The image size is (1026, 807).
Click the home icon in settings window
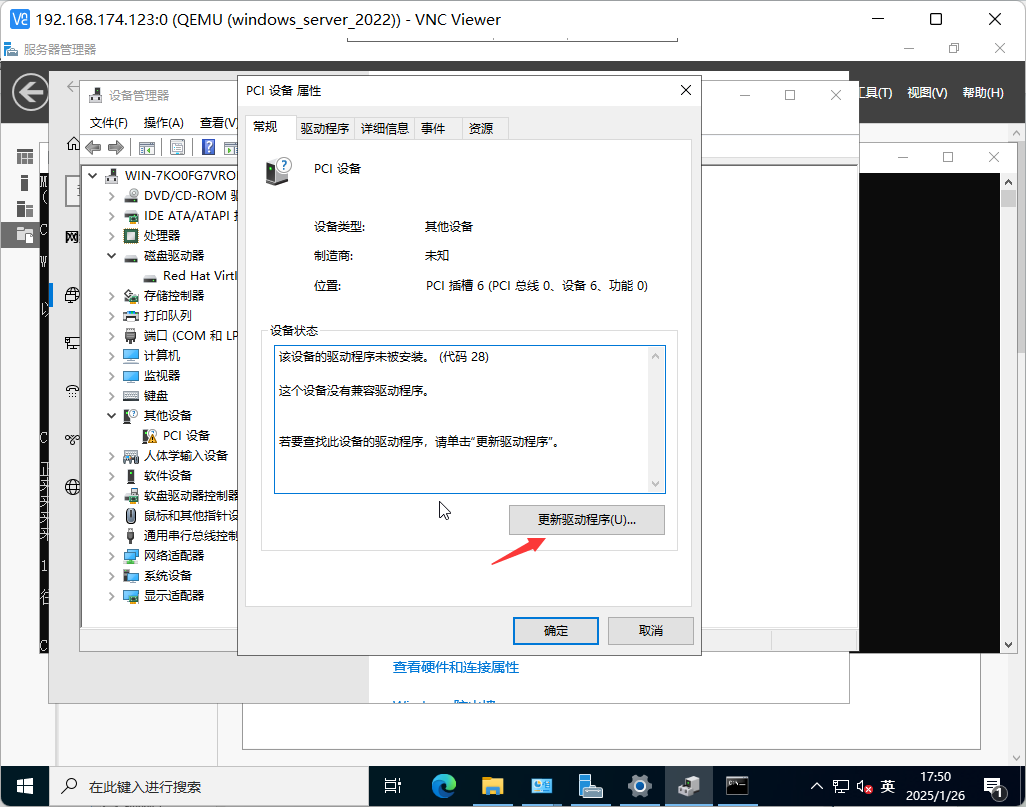pyautogui.click(x=73, y=144)
